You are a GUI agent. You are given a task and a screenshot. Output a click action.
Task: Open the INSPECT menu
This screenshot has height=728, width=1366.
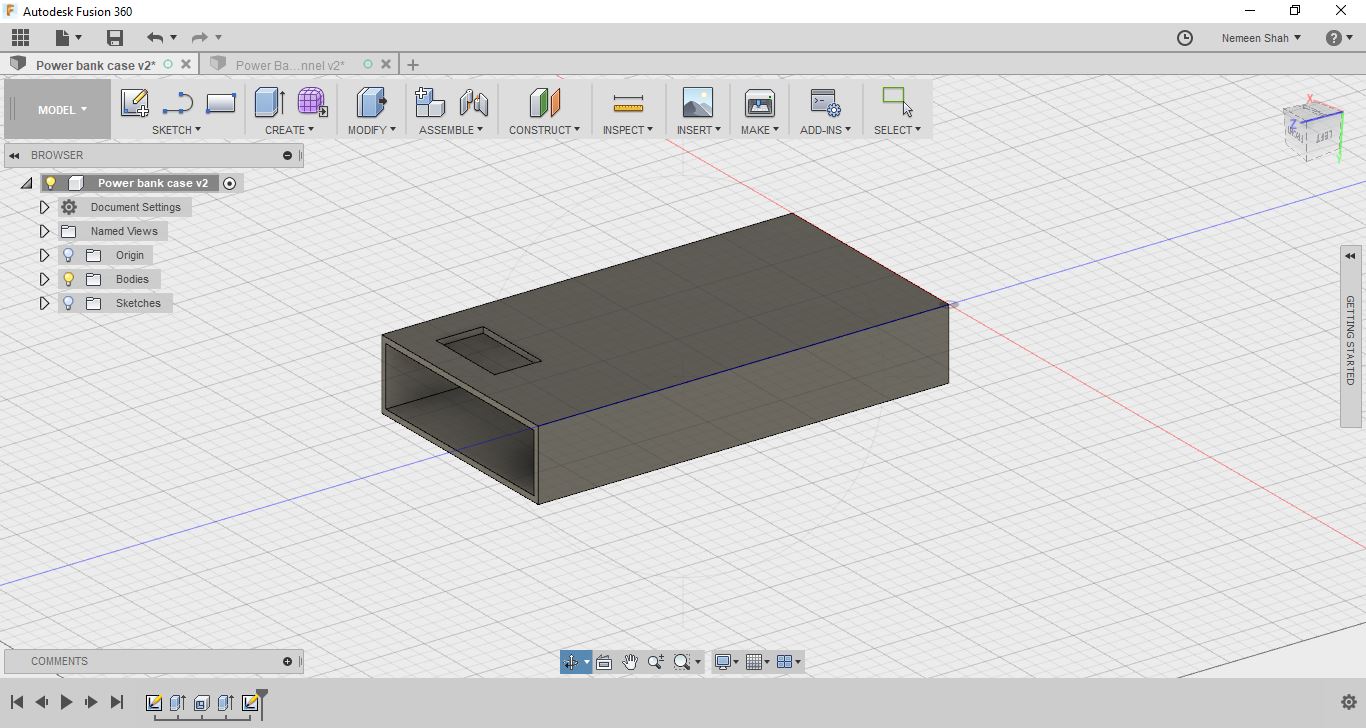pos(627,130)
